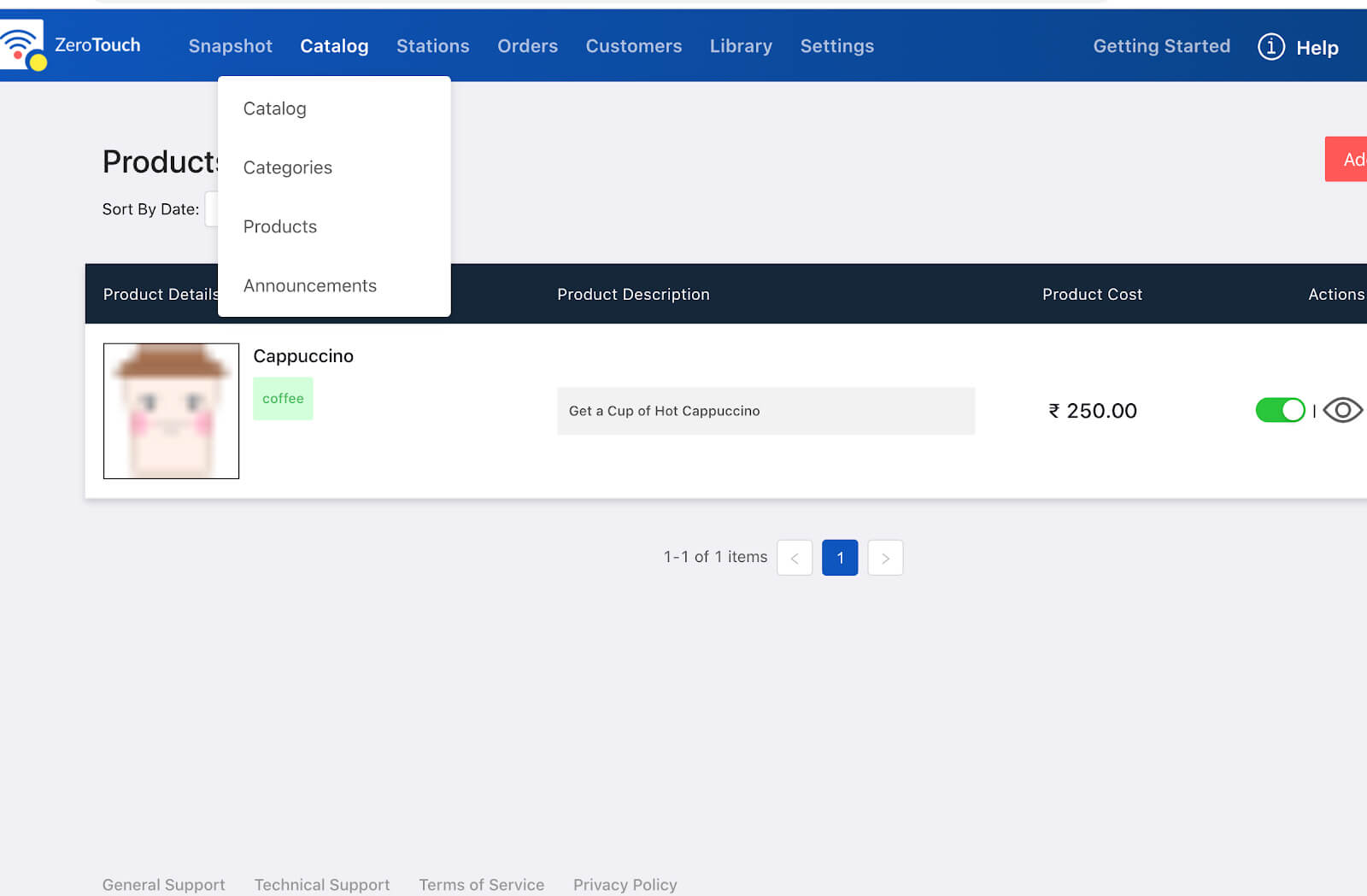The width and height of the screenshot is (1367, 896).
Task: Open the Customers menu
Action: pos(633,46)
